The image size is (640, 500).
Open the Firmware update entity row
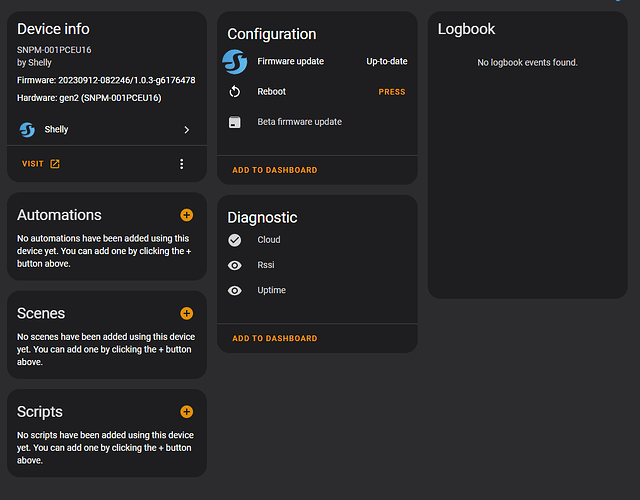[x=291, y=62]
